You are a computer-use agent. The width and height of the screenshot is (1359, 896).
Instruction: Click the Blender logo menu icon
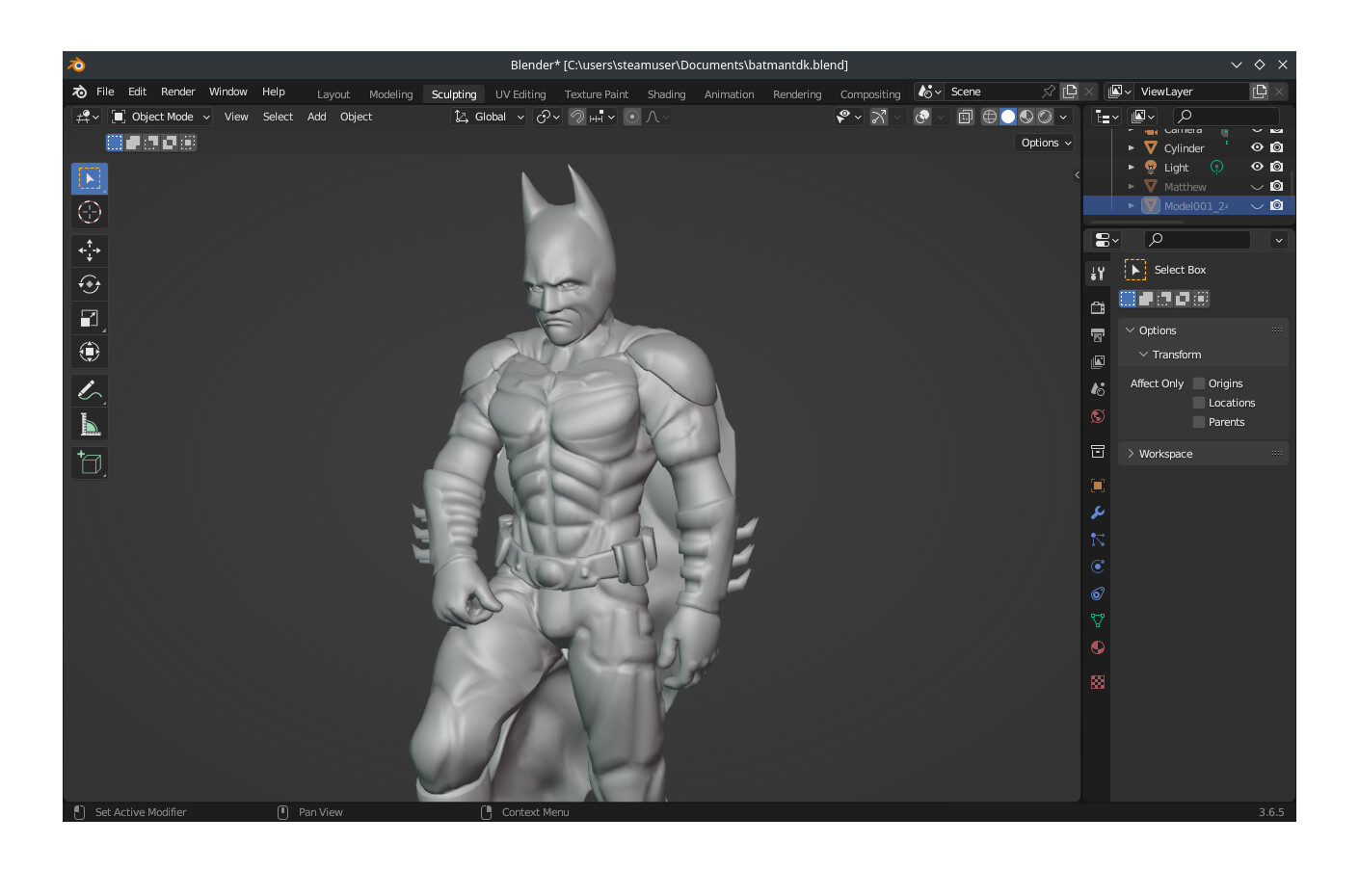point(80,92)
